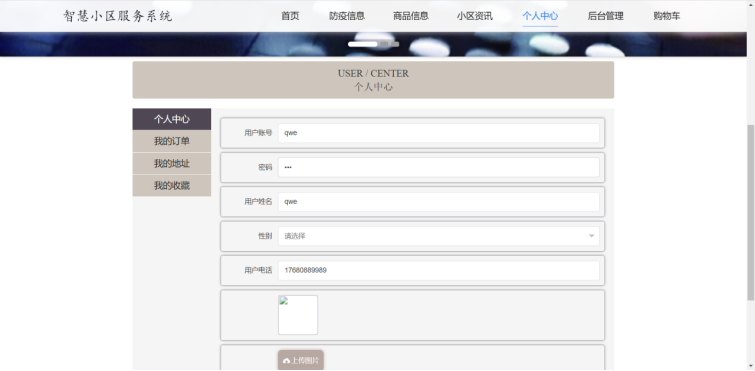
Task: Go to 防疫信息 page
Action: pyautogui.click(x=347, y=16)
